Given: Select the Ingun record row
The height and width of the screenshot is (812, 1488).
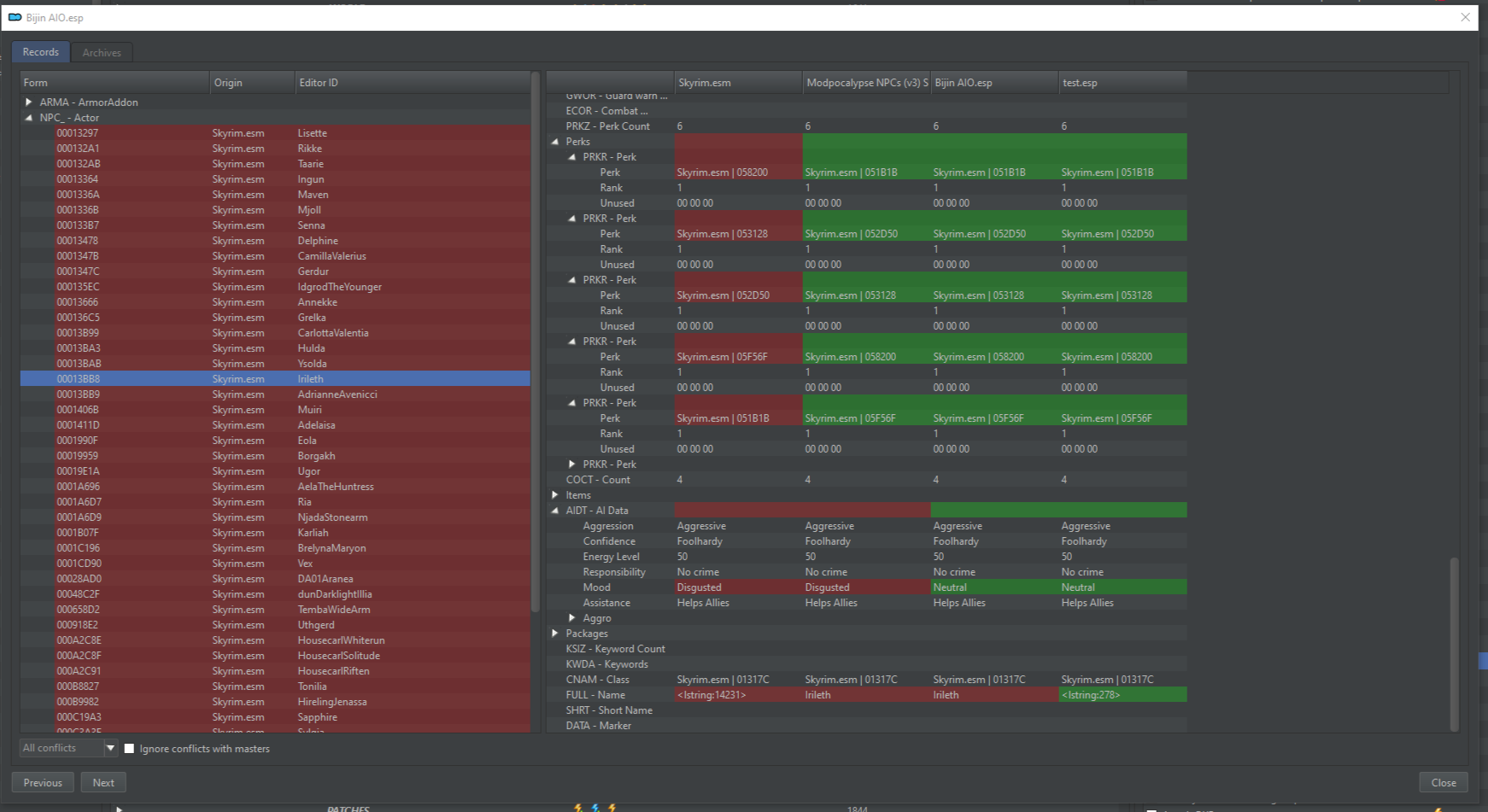Looking at the screenshot, I should coord(275,179).
